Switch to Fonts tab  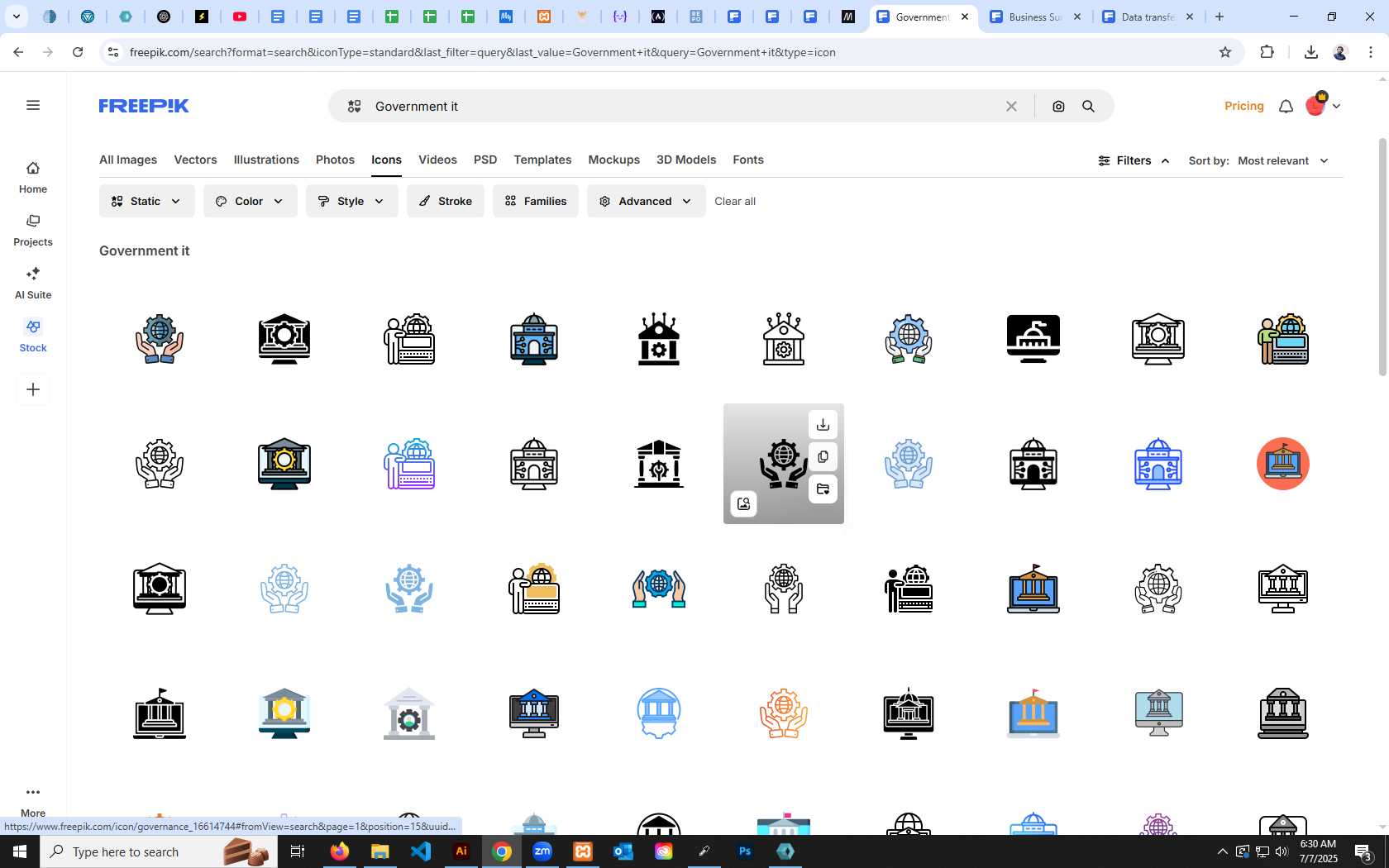(x=748, y=160)
